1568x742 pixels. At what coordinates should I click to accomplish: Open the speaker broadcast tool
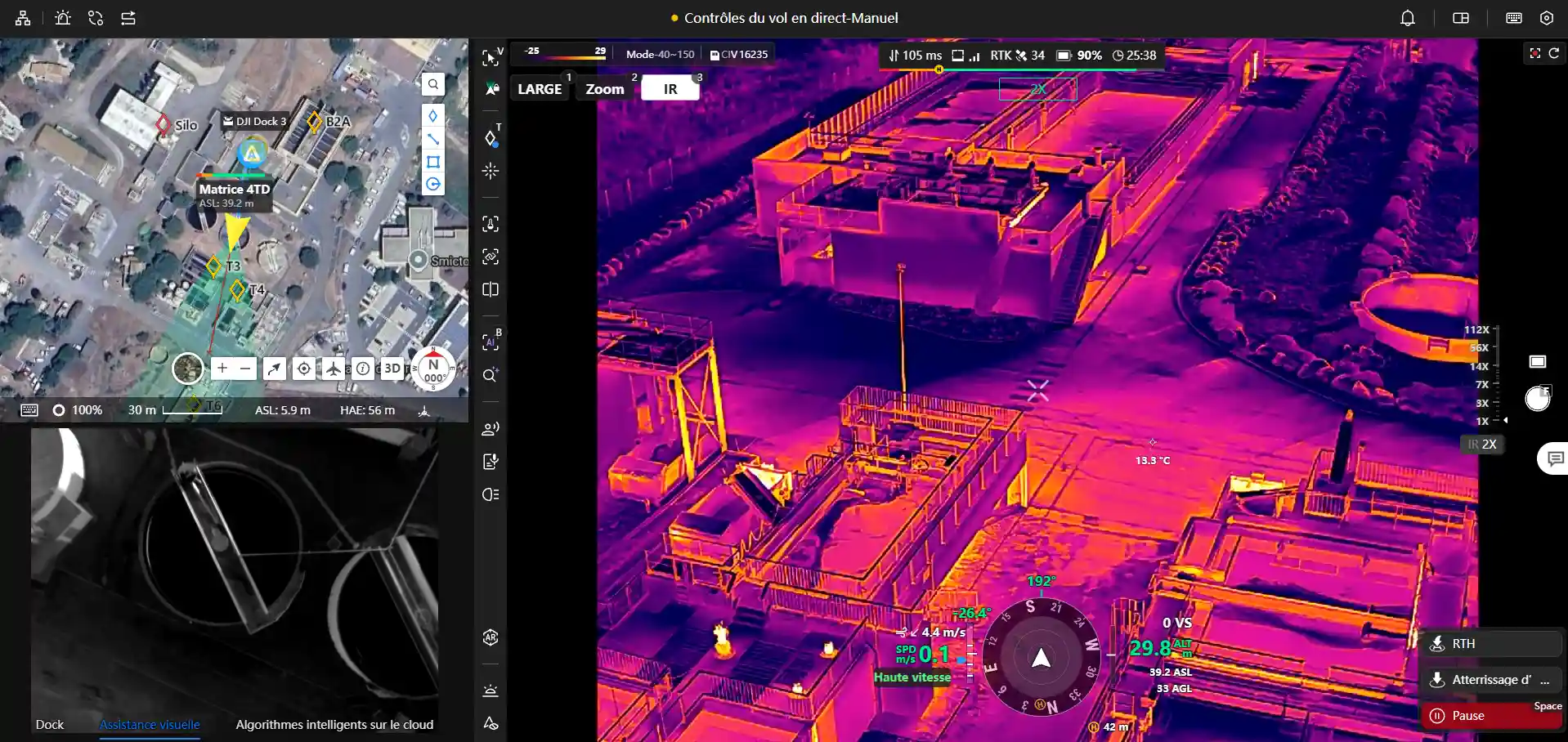coord(491,428)
